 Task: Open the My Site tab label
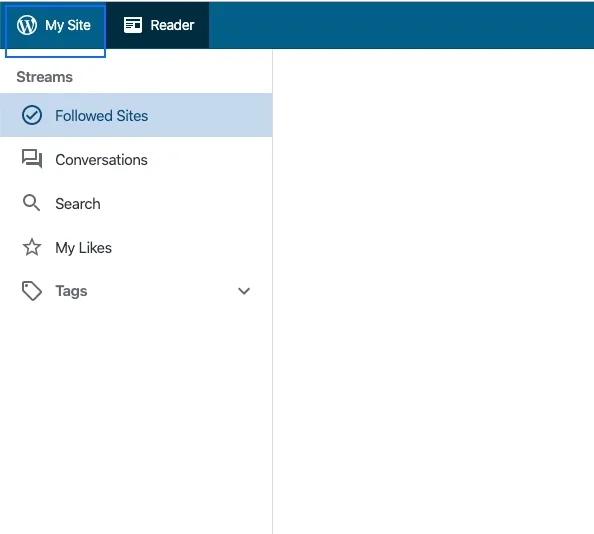coord(68,25)
